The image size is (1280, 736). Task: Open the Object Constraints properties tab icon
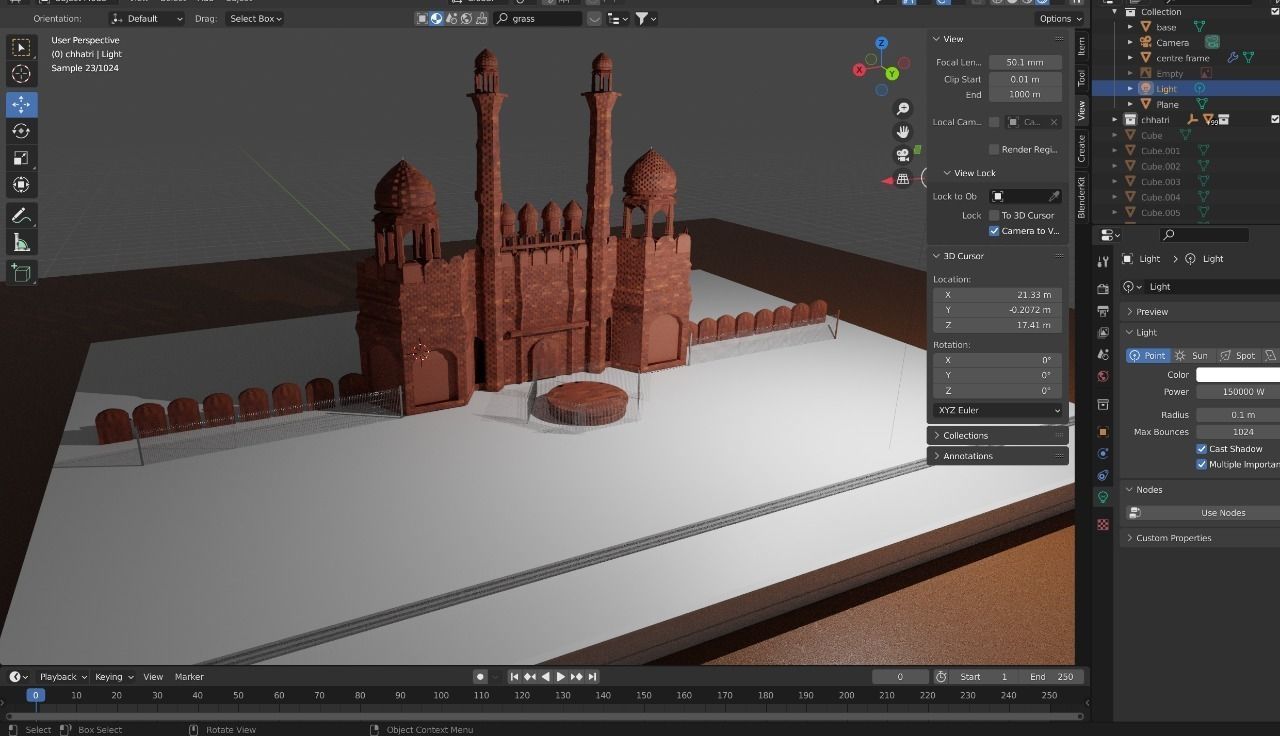1103,476
